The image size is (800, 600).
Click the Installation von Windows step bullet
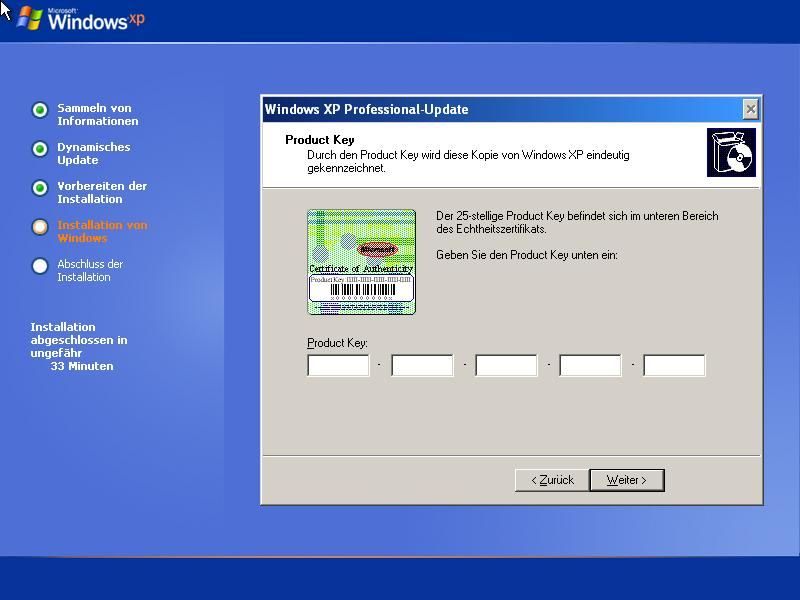pyautogui.click(x=40, y=227)
